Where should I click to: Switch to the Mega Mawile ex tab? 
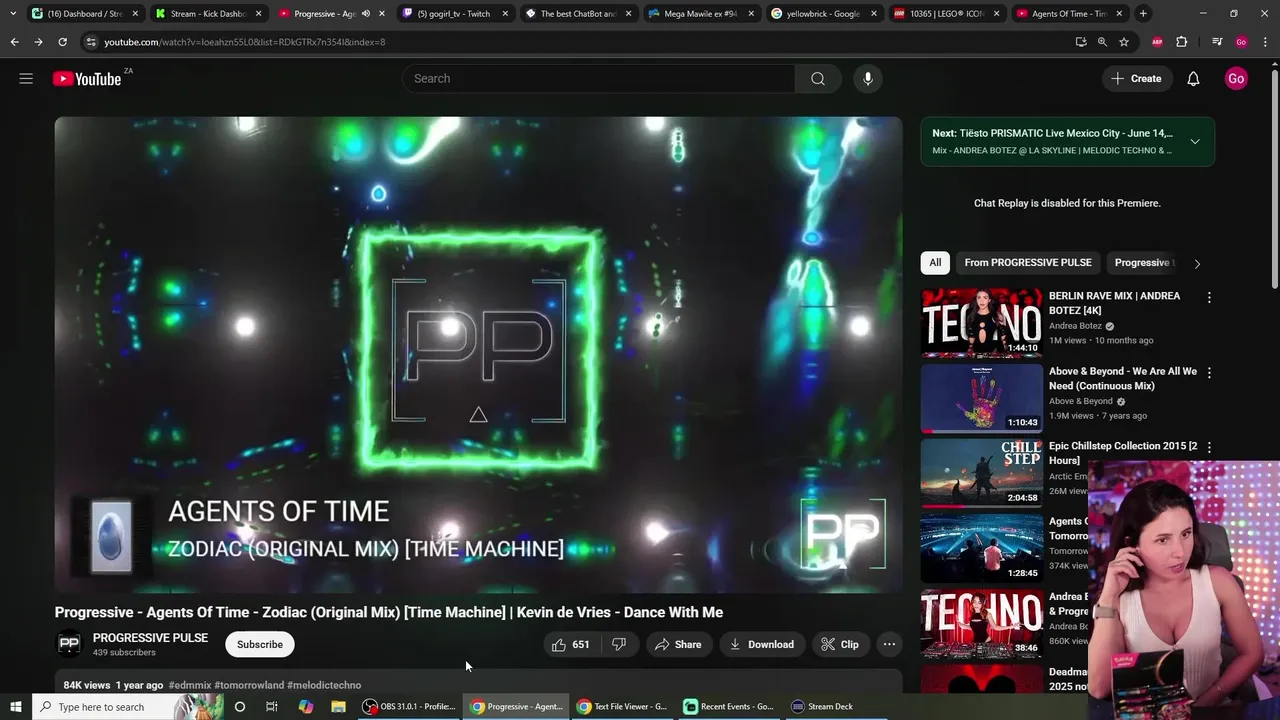pos(701,14)
